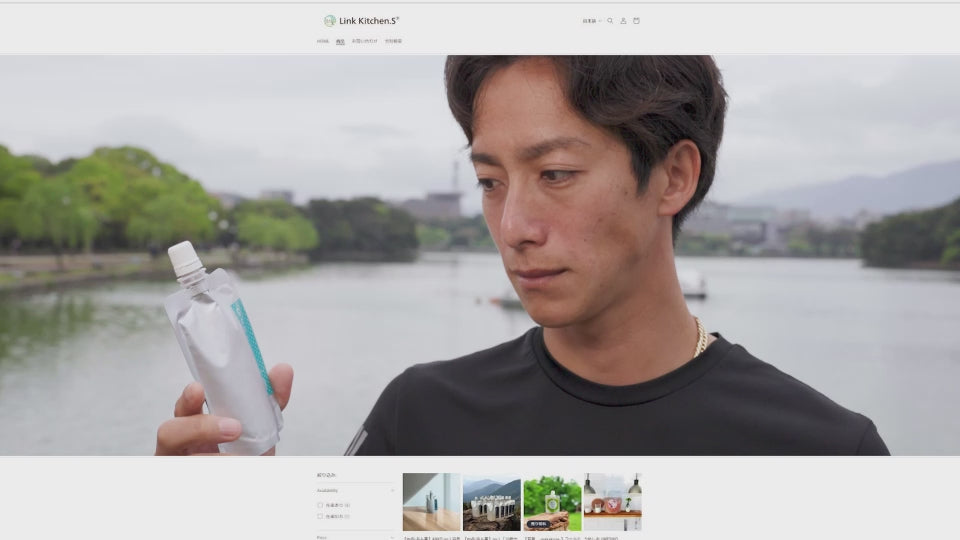Open the product thumbnail with pendant lamps
The height and width of the screenshot is (540, 960).
pos(612,502)
